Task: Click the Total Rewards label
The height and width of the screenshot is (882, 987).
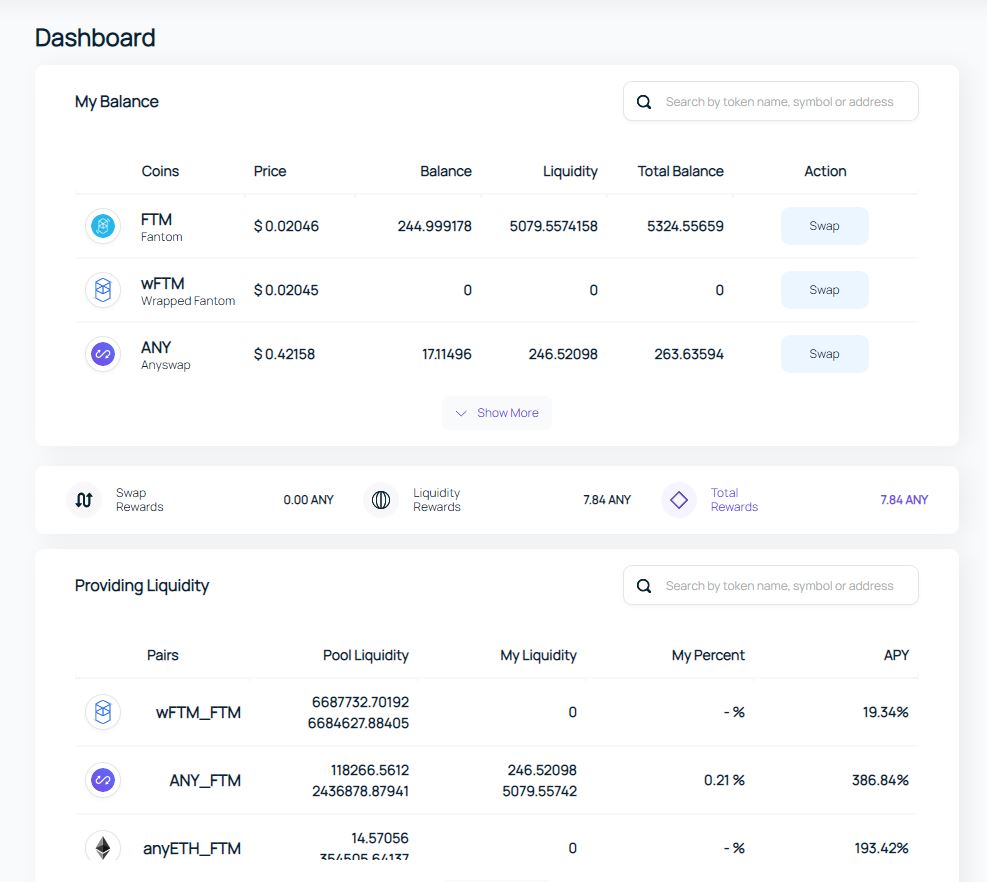Action: (x=735, y=500)
